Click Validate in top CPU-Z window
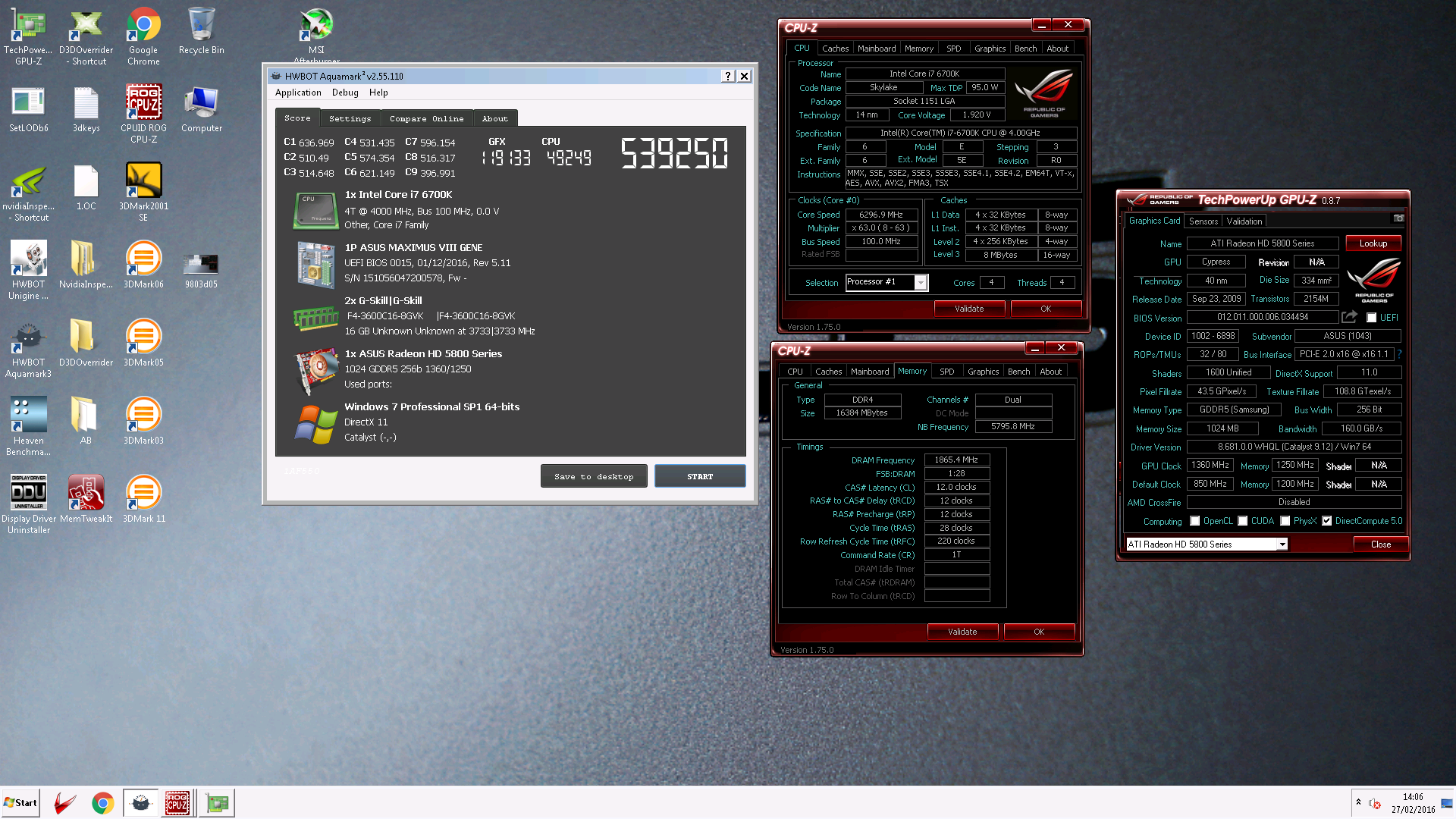The width and height of the screenshot is (1456, 819). (969, 309)
